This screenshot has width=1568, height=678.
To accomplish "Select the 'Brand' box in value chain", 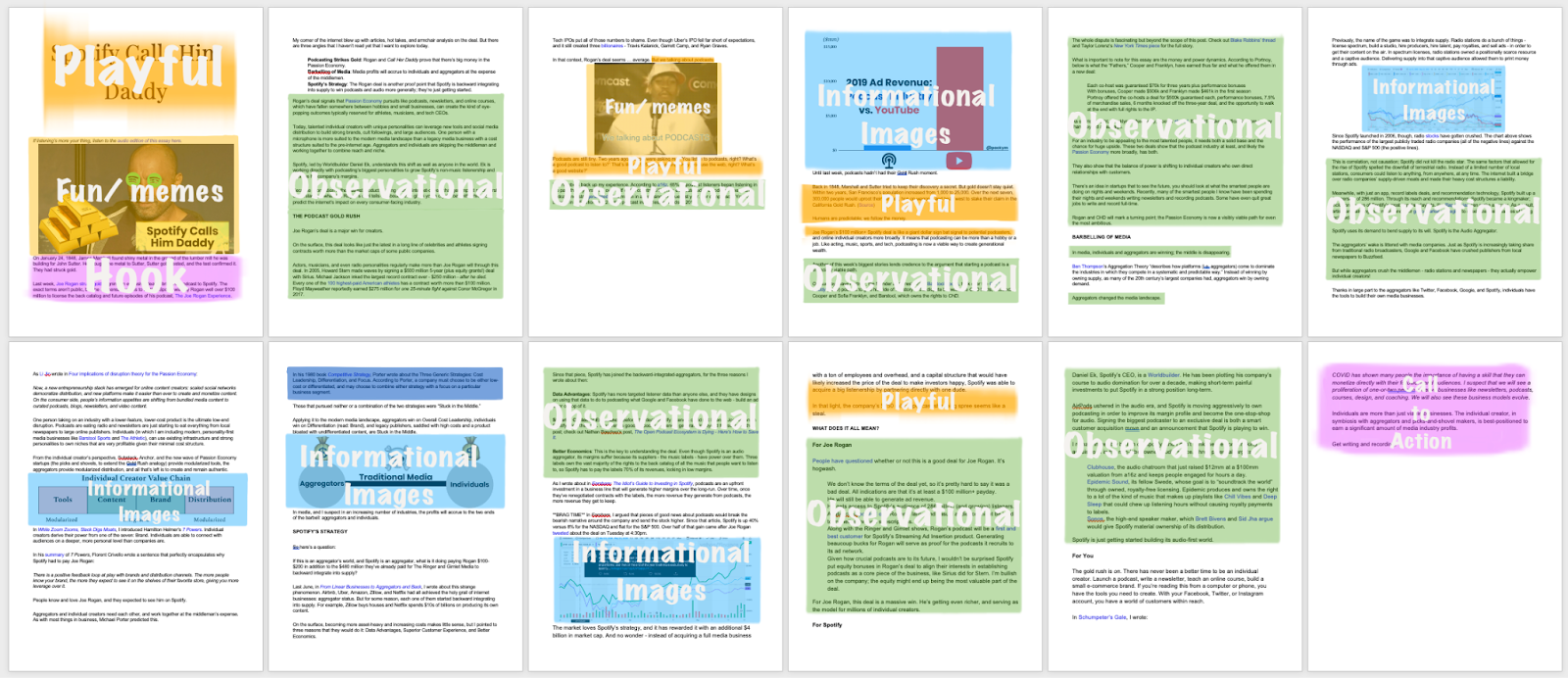I will click(x=160, y=500).
